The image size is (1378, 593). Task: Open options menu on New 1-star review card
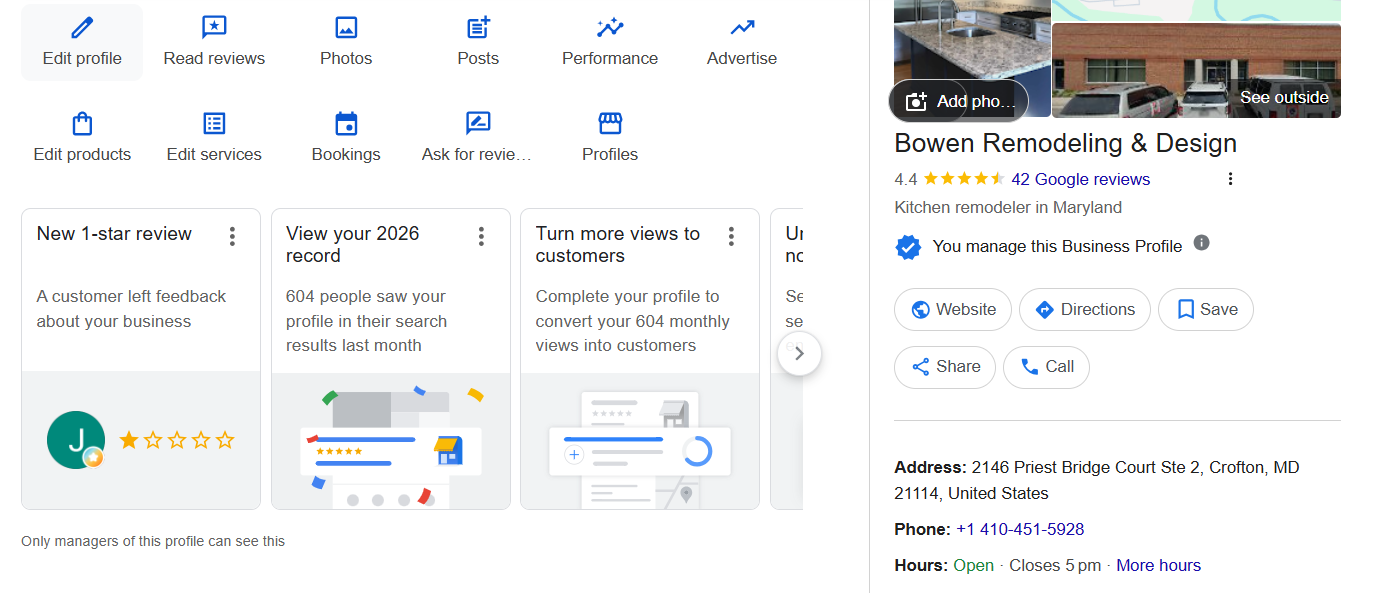[x=232, y=236]
